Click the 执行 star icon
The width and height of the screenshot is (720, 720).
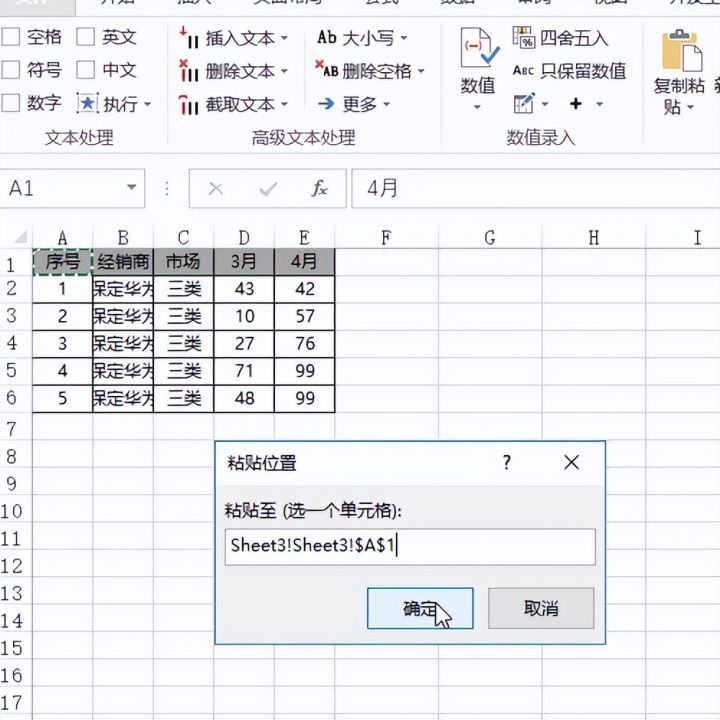[x=87, y=103]
